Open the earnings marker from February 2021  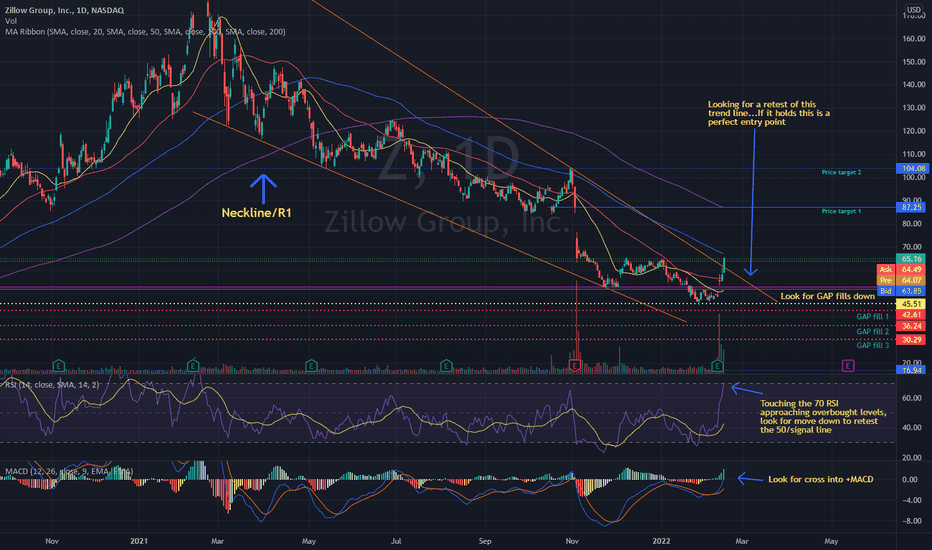click(x=193, y=365)
